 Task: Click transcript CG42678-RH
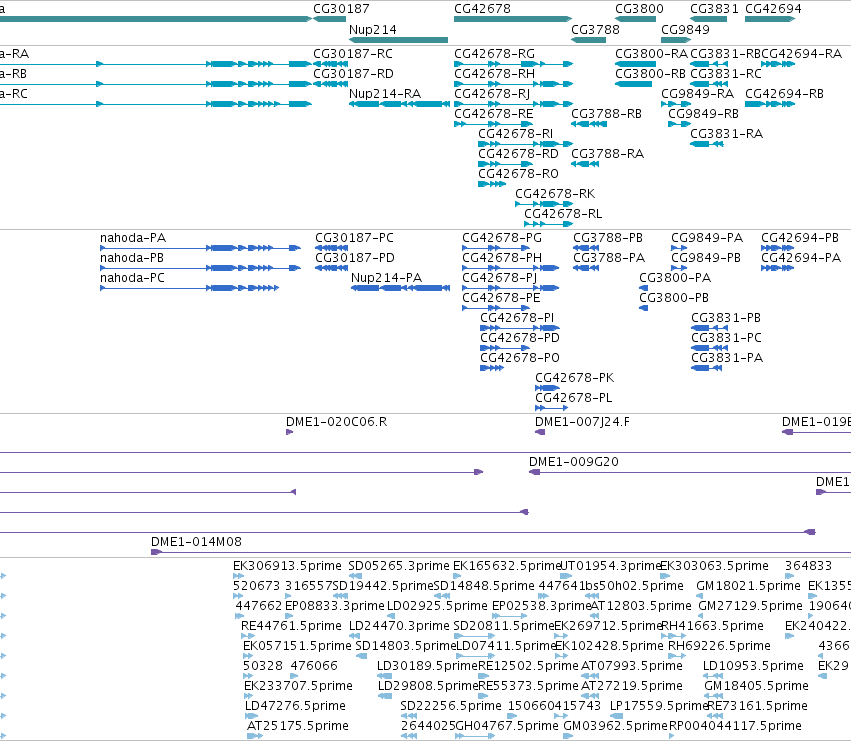(494, 74)
